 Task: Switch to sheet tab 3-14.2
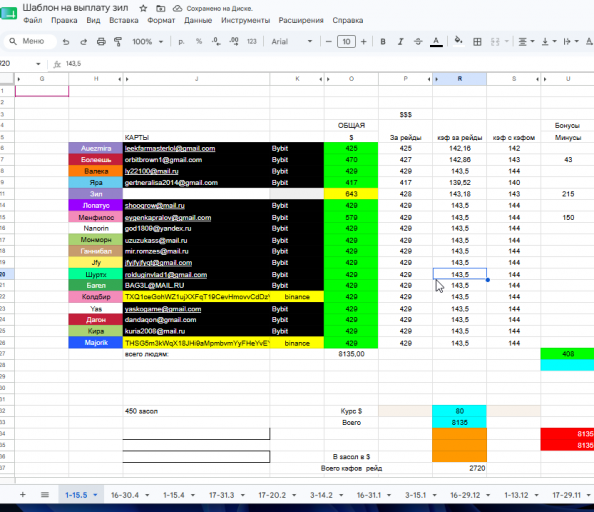pyautogui.click(x=321, y=495)
